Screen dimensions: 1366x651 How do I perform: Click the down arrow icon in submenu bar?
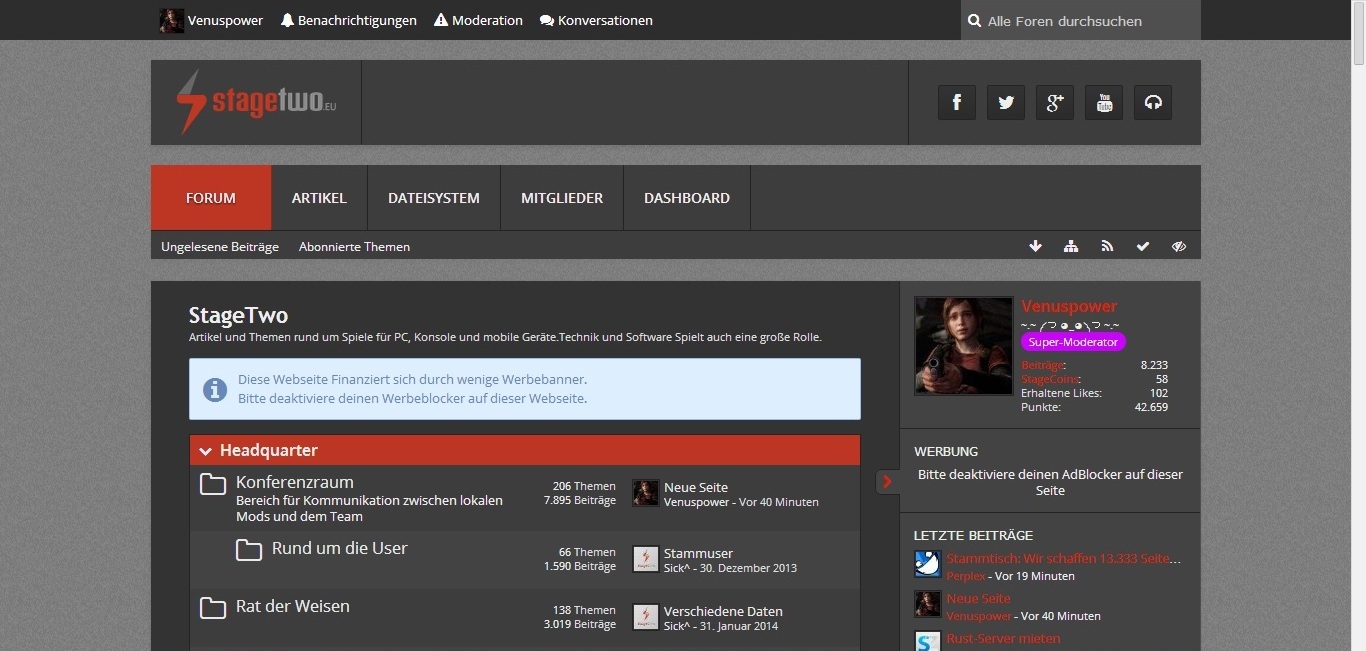pos(1035,246)
